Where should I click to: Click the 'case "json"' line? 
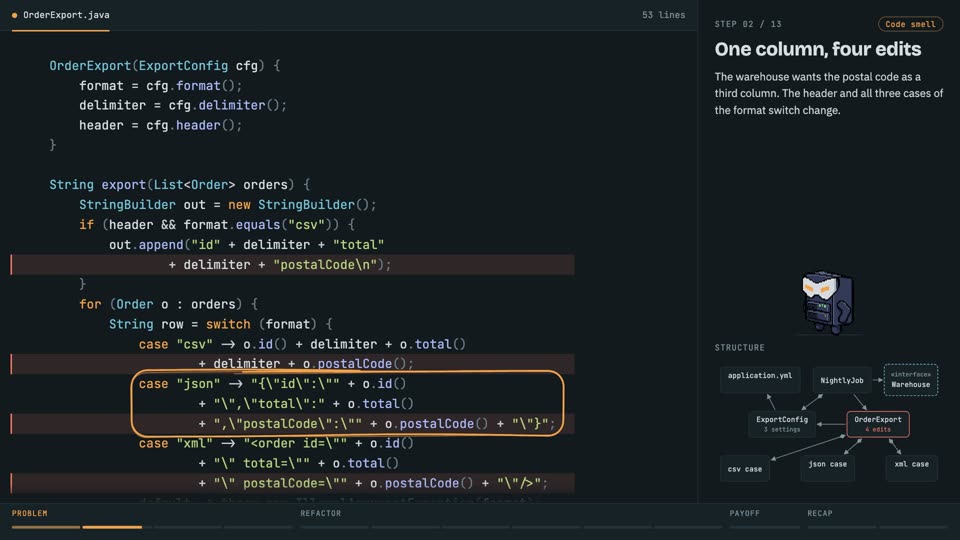[272, 384]
